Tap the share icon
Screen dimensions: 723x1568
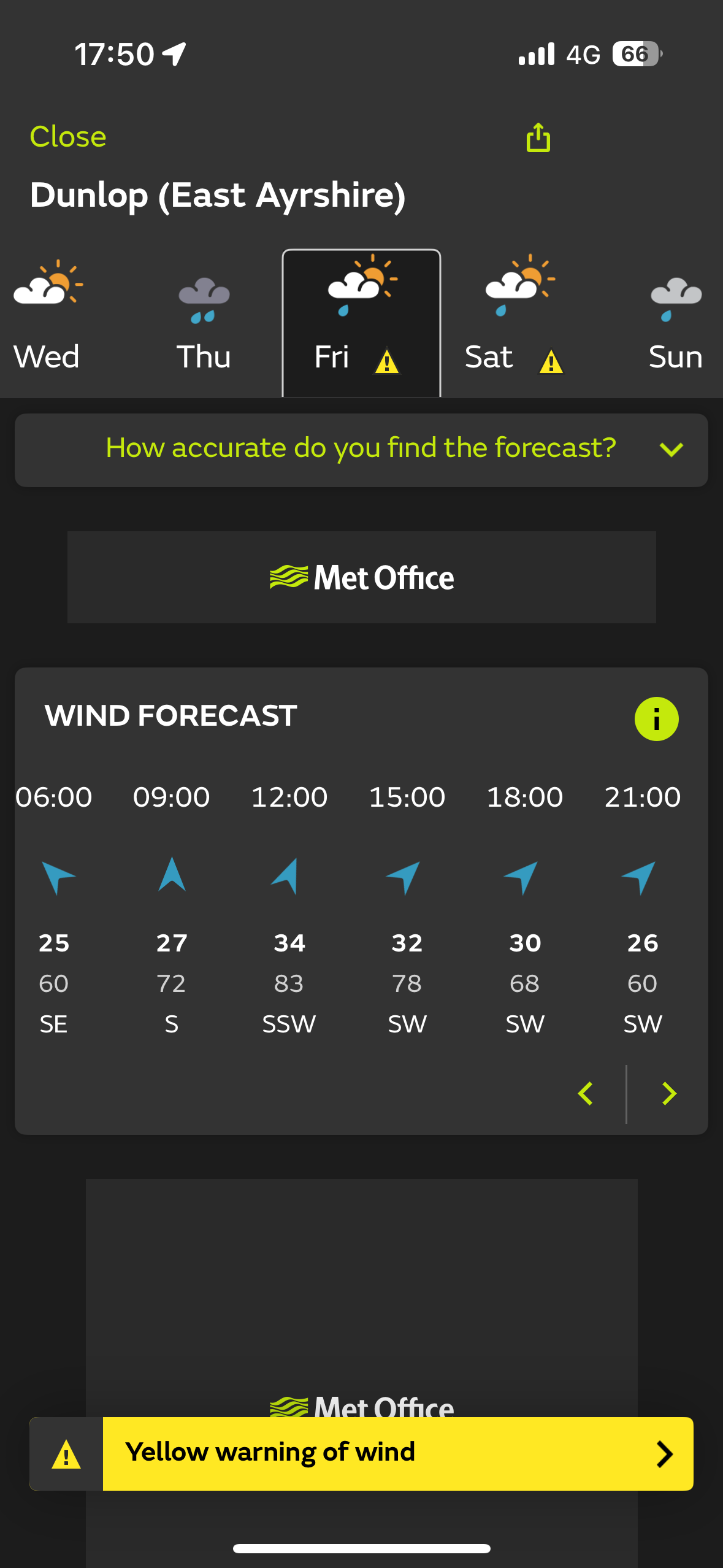coord(538,137)
